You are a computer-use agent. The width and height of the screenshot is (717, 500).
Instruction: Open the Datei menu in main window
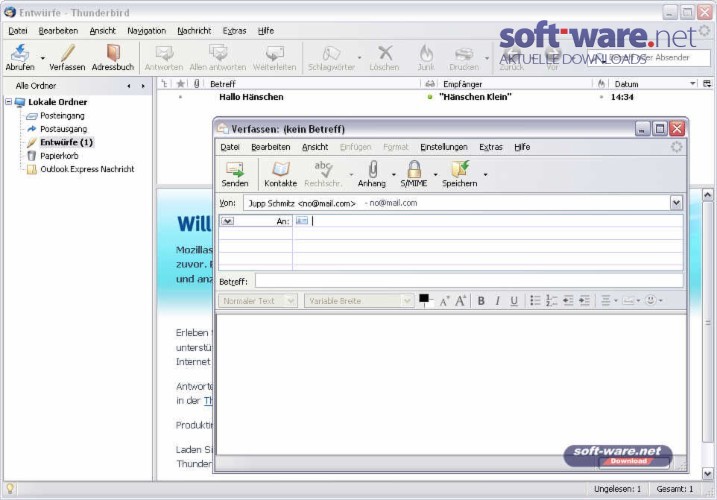(x=18, y=31)
